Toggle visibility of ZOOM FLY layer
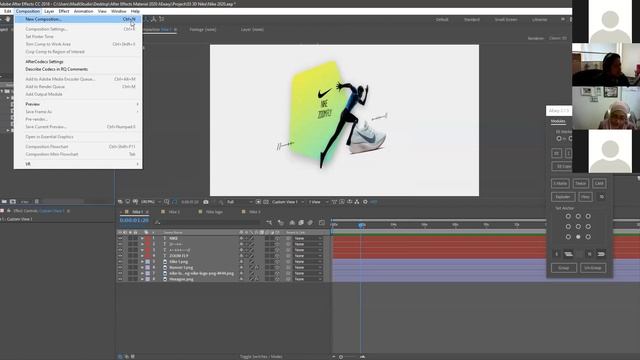The width and height of the screenshot is (640, 360). click(x=120, y=256)
